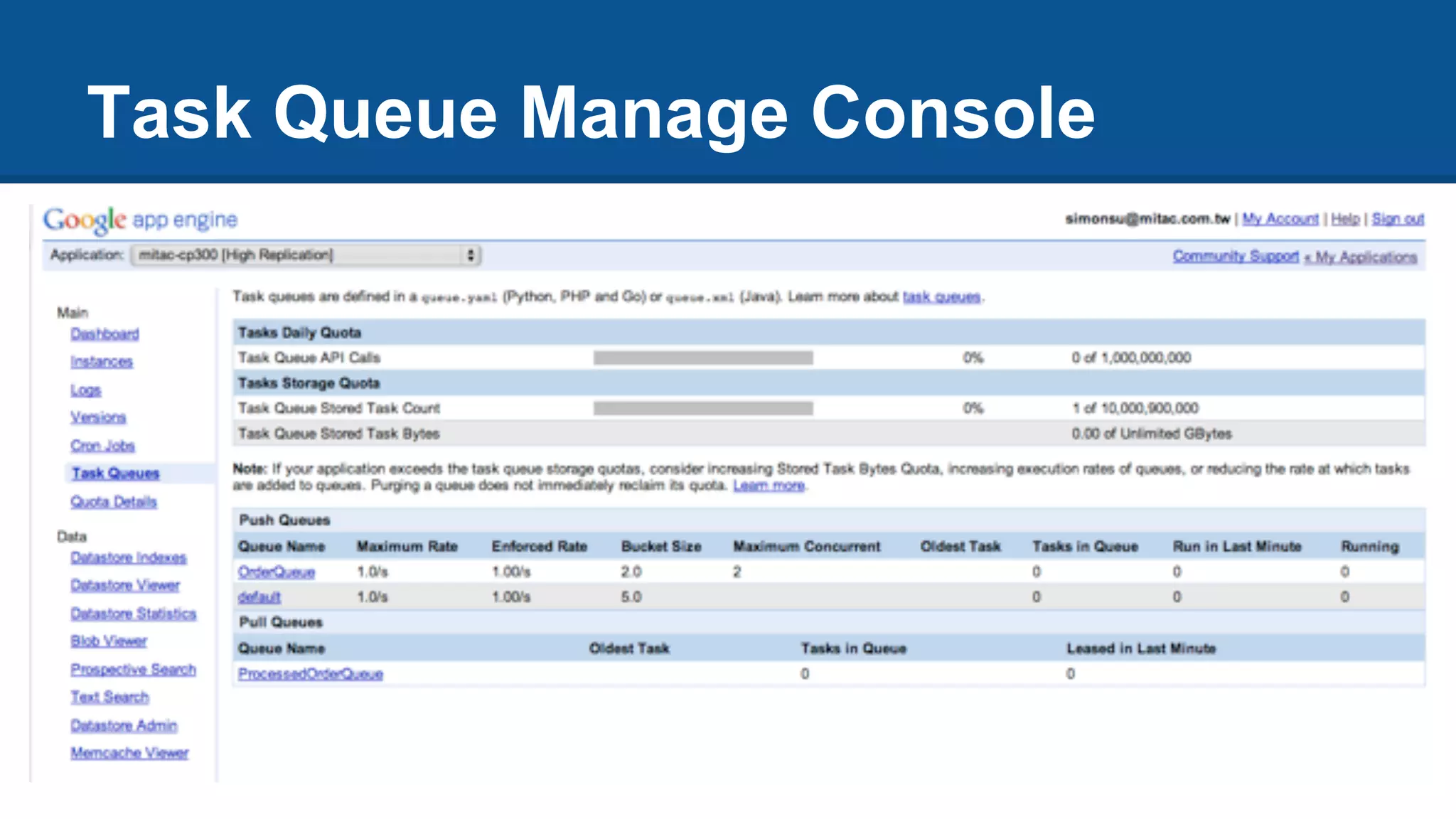
Task: Open the default push queue
Action: (x=259, y=596)
